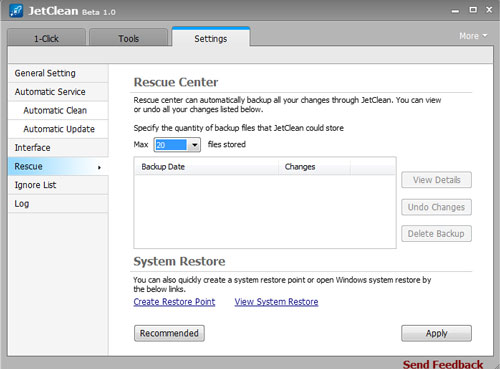The width and height of the screenshot is (500, 369).
Task: Click the Rescue submenu arrow
Action: (99, 167)
